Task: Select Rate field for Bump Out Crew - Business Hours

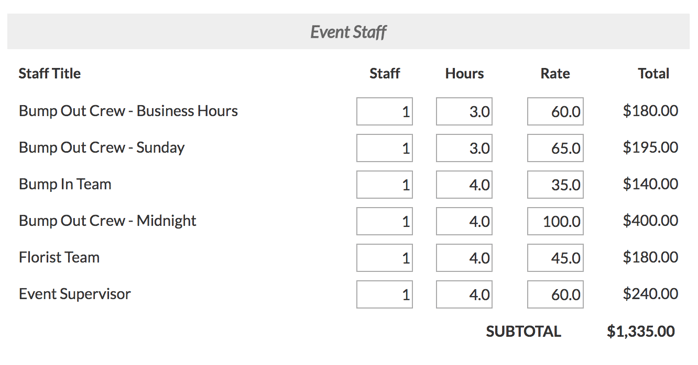Action: (x=556, y=111)
